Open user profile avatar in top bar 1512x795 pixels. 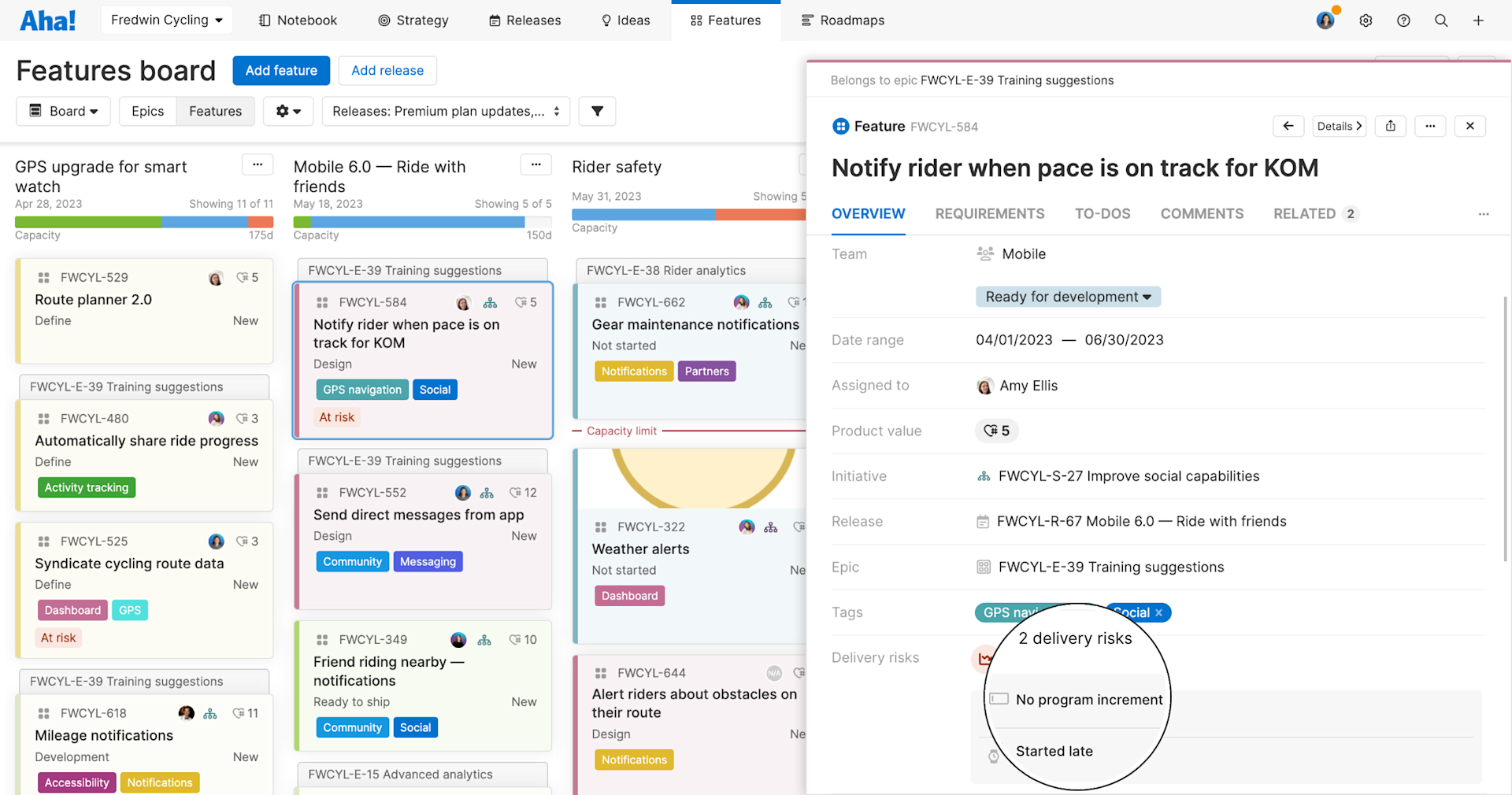pos(1326,20)
